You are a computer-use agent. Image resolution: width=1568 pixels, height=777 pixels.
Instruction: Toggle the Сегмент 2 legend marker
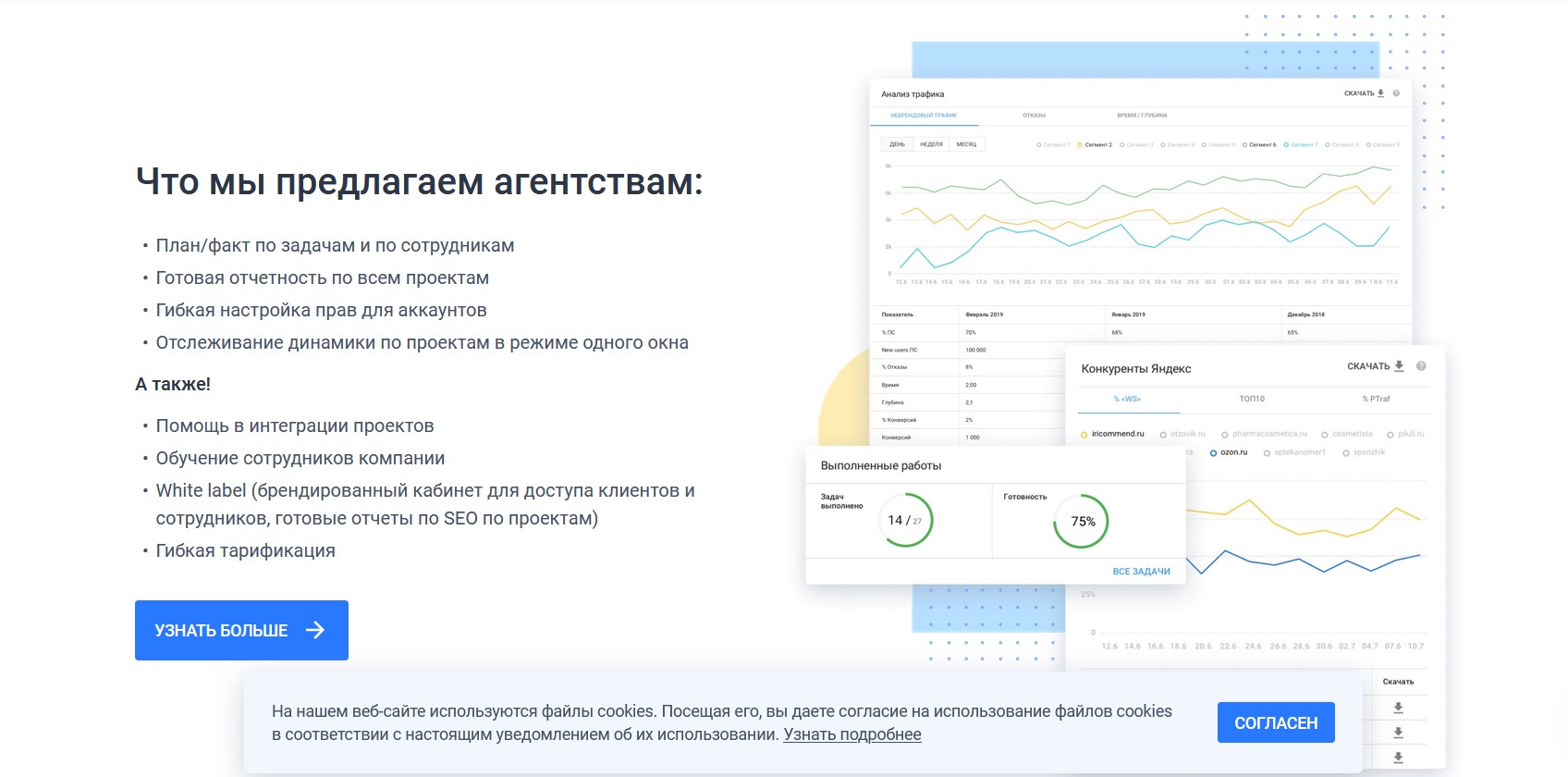point(1080,145)
